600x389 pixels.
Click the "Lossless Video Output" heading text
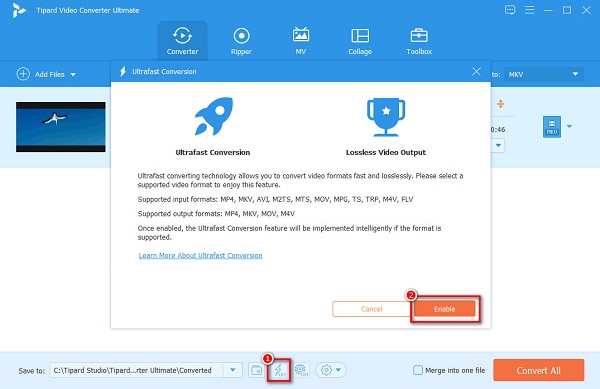386,152
